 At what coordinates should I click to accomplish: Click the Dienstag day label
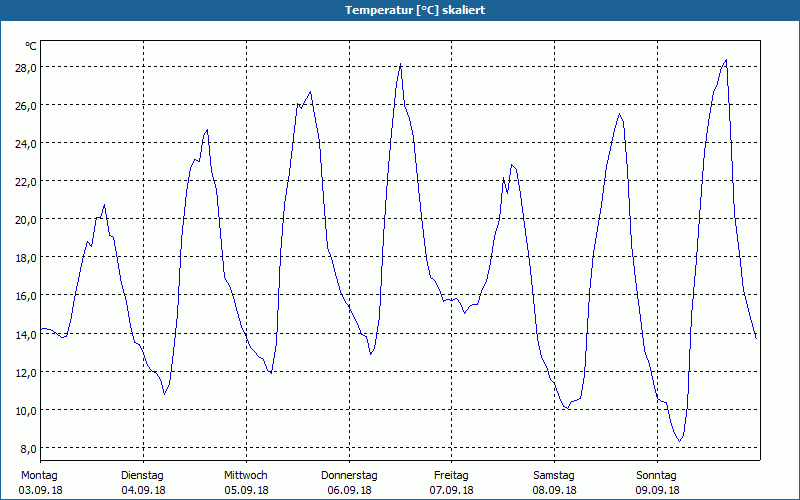142,476
